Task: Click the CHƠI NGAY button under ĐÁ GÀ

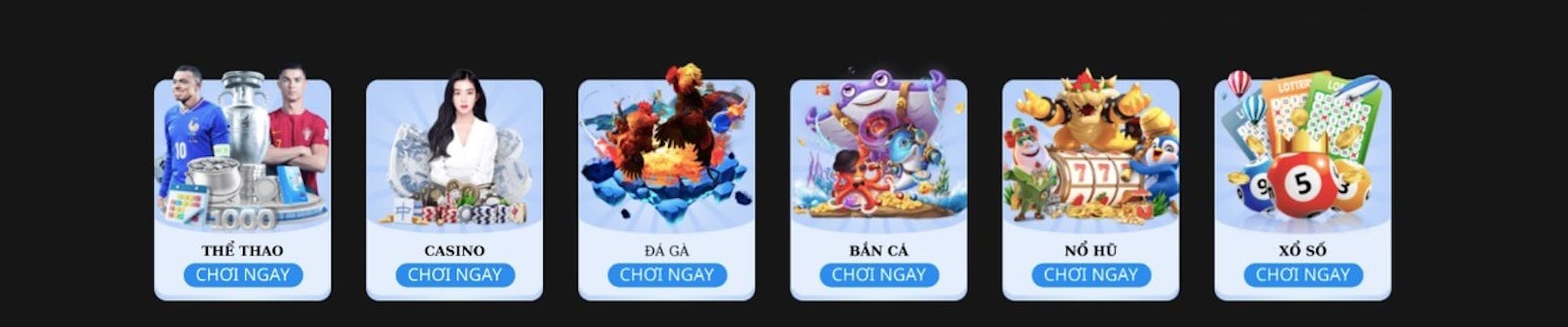Action: [x=667, y=275]
